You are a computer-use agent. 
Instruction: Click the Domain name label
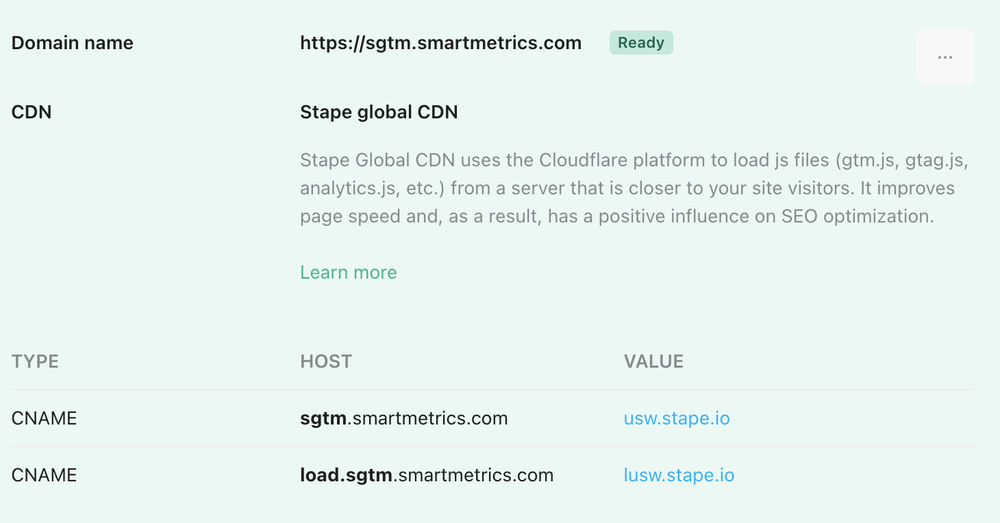72,43
